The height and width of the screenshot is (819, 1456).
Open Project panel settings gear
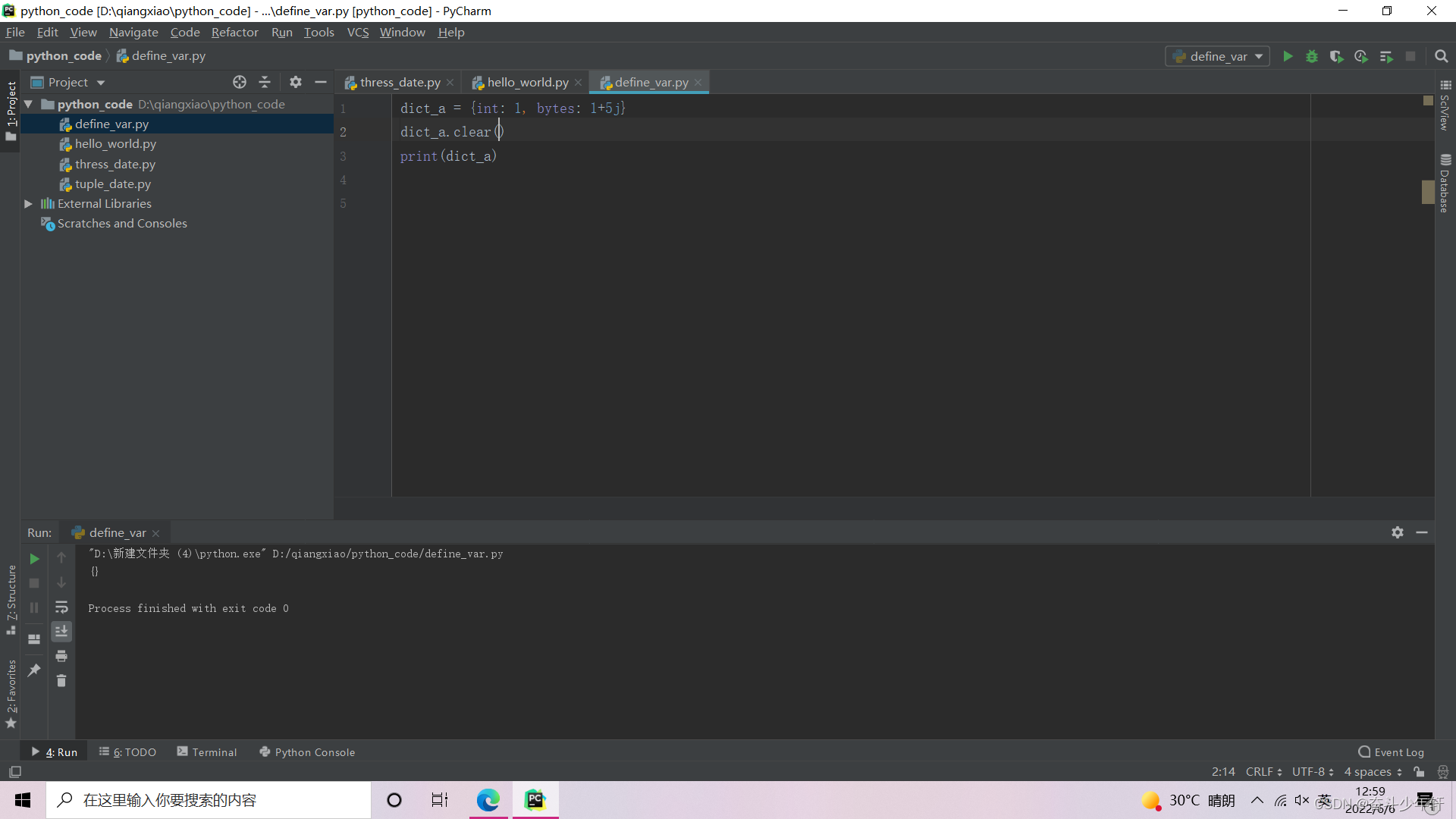tap(295, 82)
